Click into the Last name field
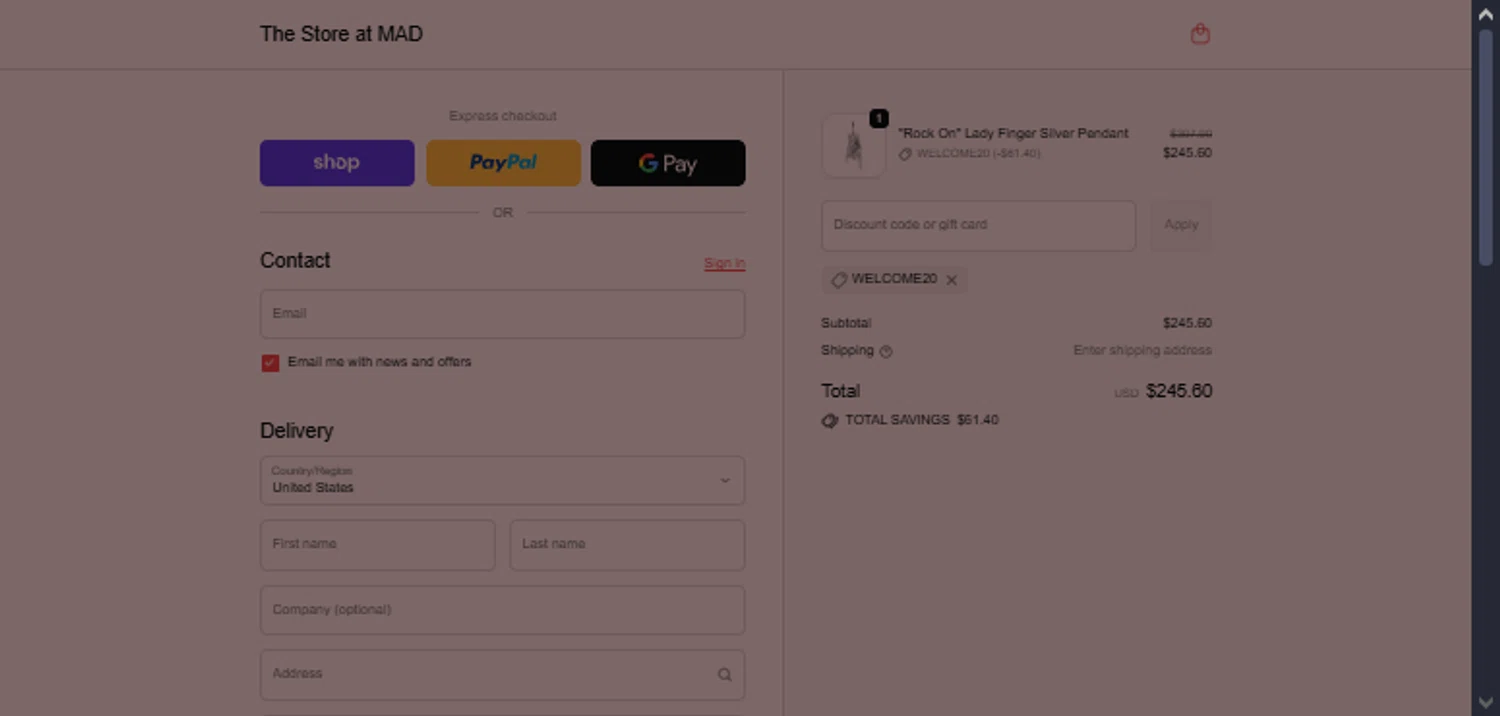 627,545
